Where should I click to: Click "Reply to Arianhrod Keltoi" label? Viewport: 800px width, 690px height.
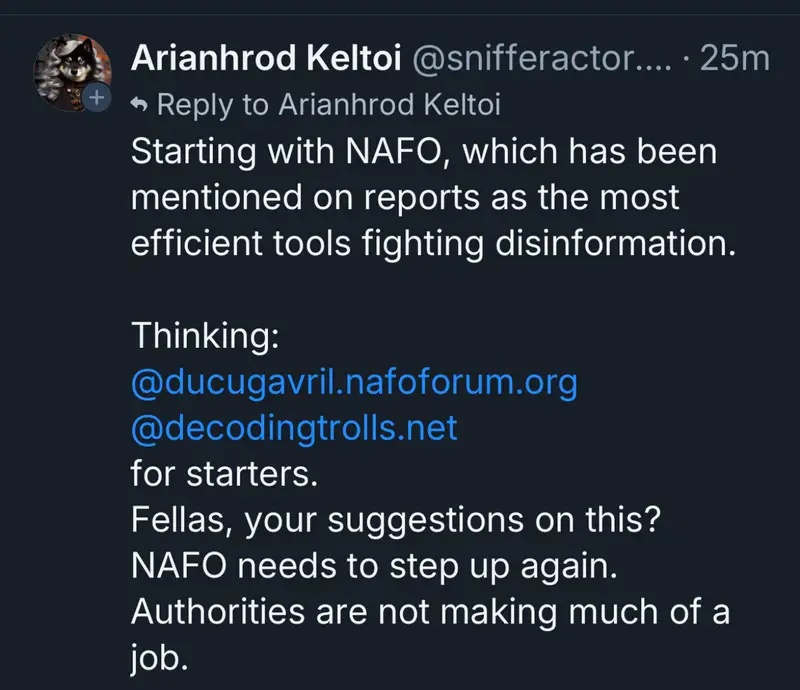pos(328,103)
